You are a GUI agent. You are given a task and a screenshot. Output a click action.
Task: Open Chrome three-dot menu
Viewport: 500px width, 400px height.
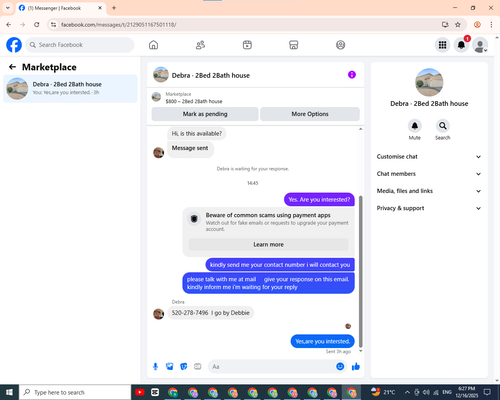[x=491, y=25]
